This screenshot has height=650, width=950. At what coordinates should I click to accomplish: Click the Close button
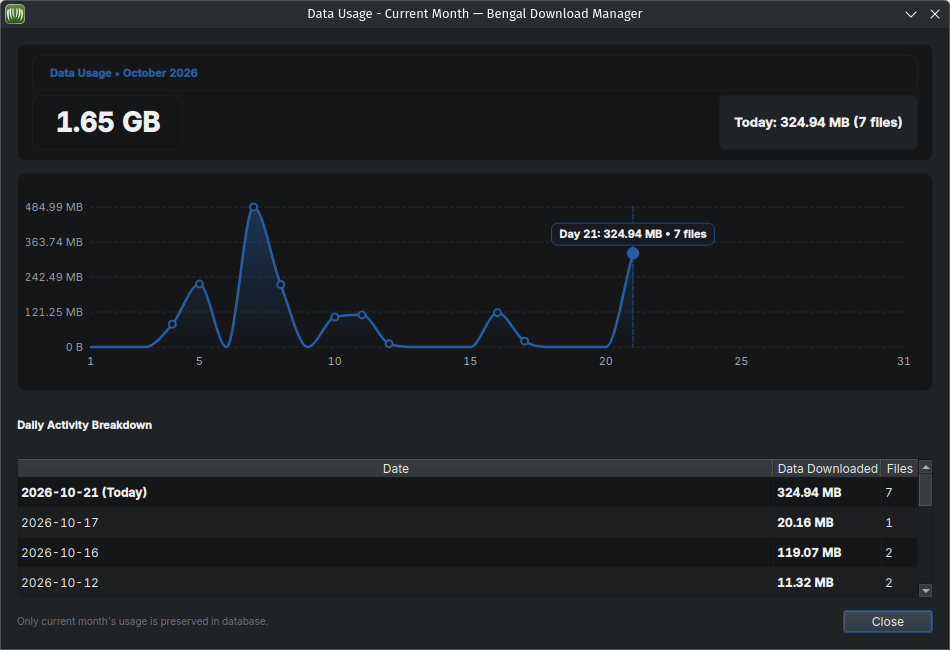[x=887, y=622]
